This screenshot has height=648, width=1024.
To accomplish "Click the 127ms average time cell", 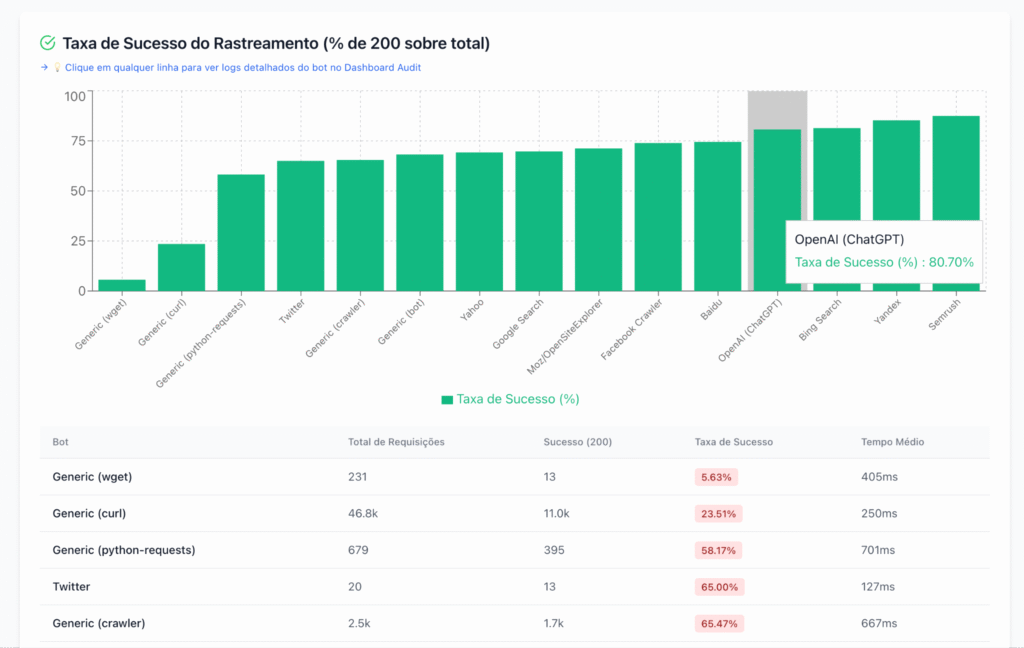I will tap(878, 587).
